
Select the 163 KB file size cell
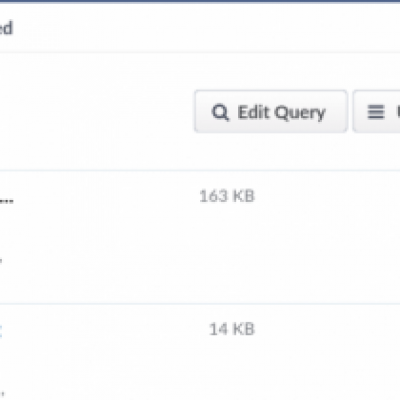point(227,196)
